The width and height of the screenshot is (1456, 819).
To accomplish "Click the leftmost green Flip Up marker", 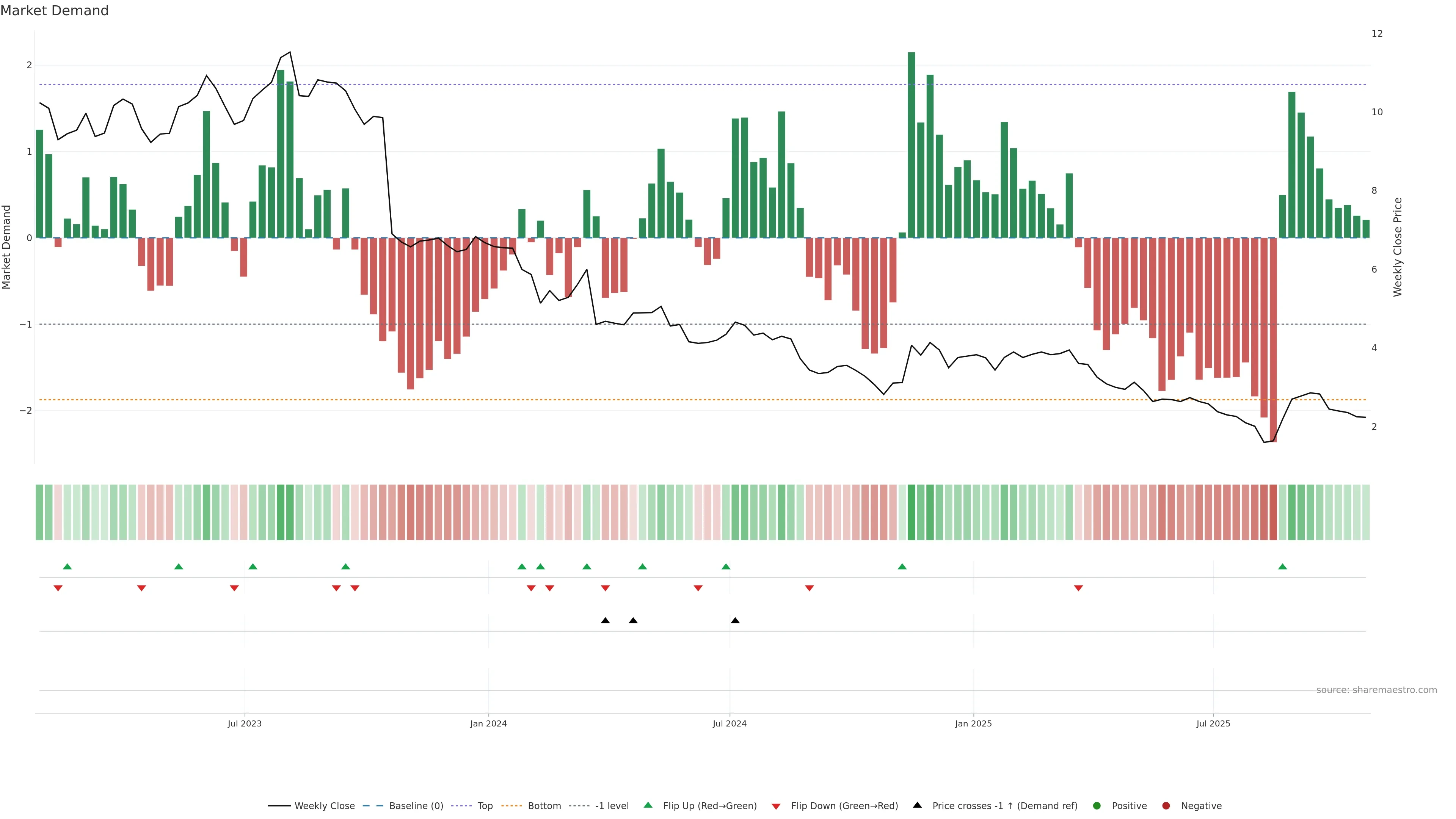I will pos(67,566).
